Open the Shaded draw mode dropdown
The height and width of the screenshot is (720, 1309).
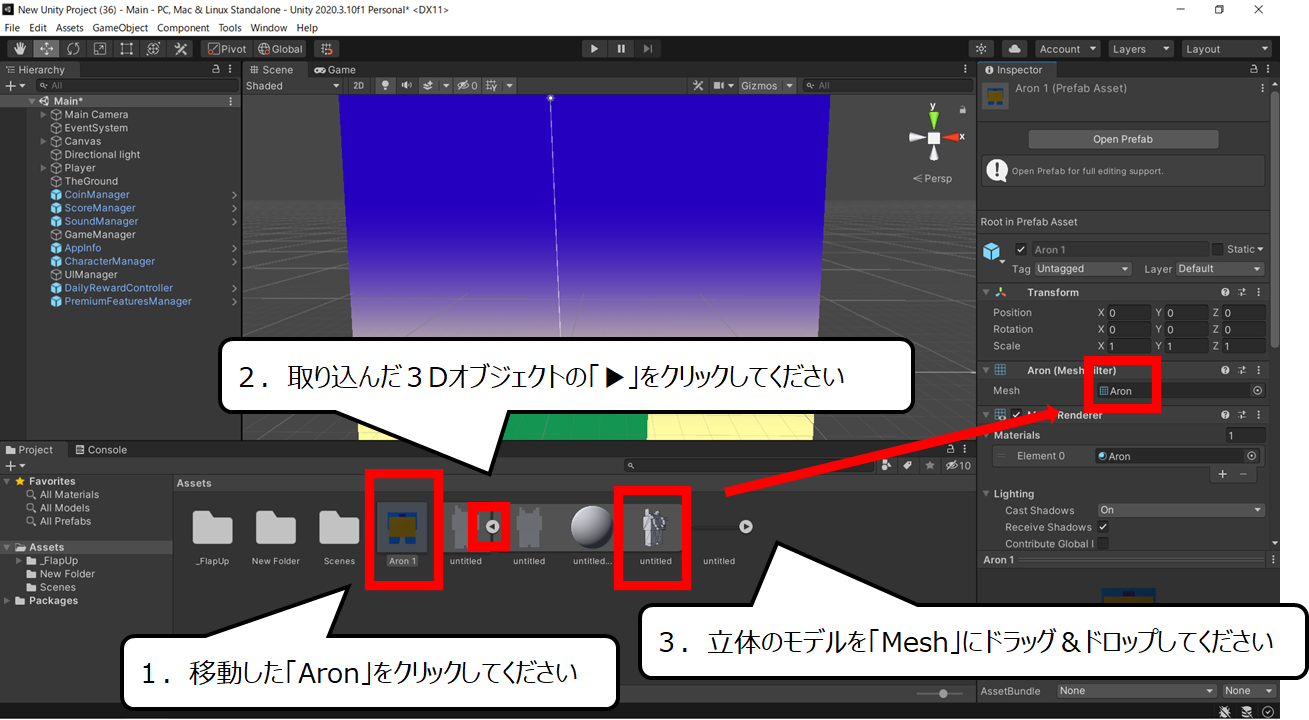(x=293, y=86)
